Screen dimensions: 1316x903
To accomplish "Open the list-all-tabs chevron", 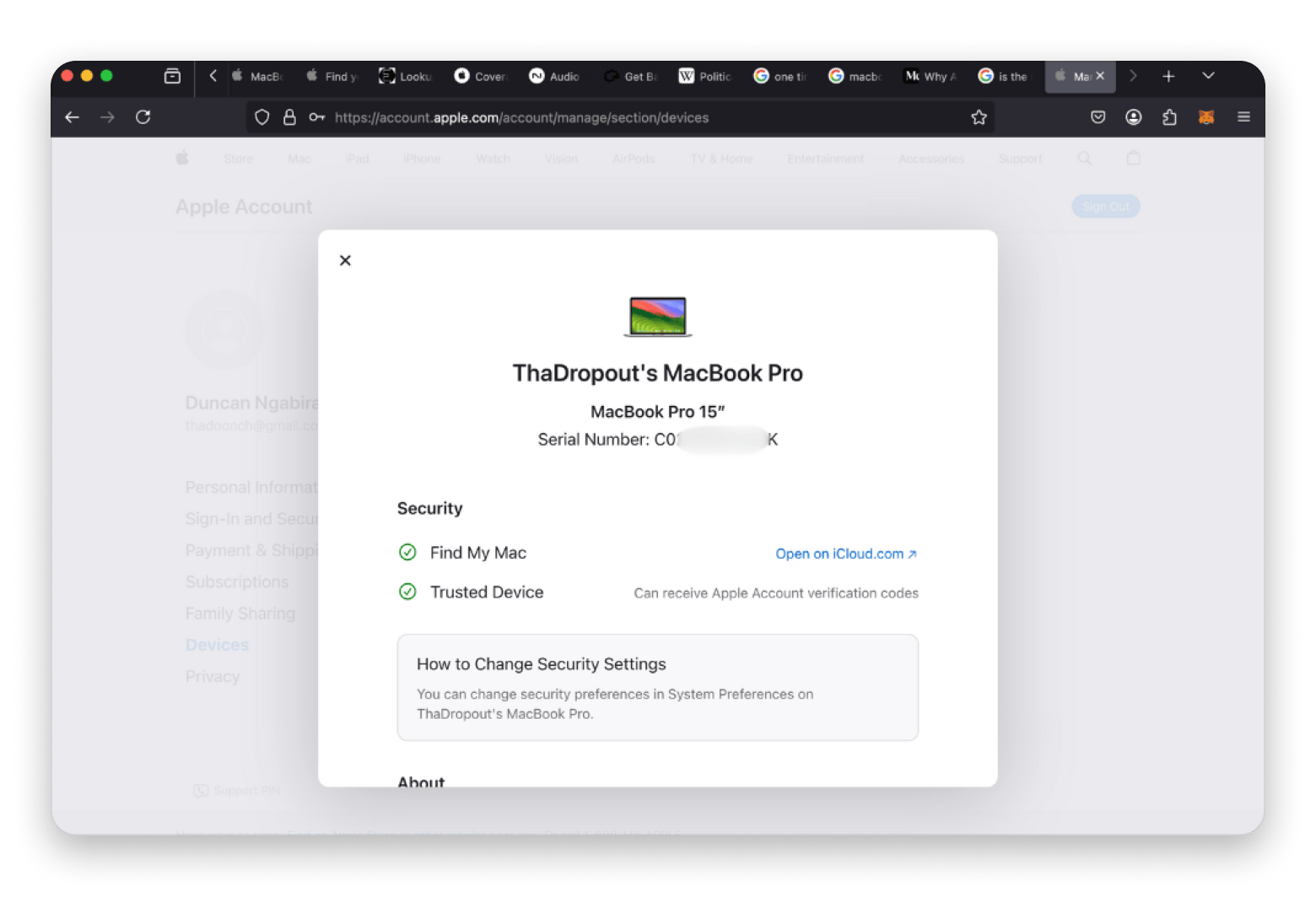I will point(1209,76).
